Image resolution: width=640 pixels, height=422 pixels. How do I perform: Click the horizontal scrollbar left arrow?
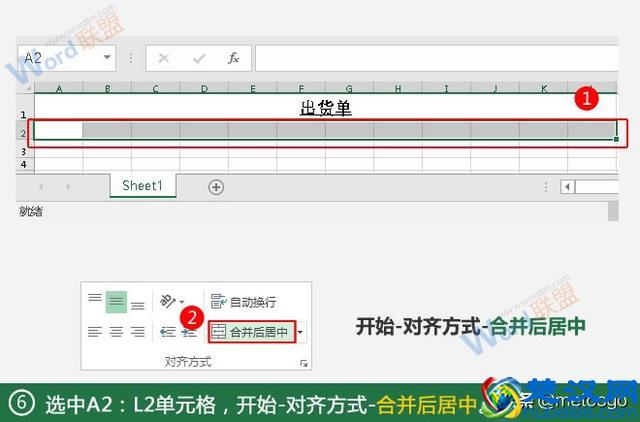(567, 187)
